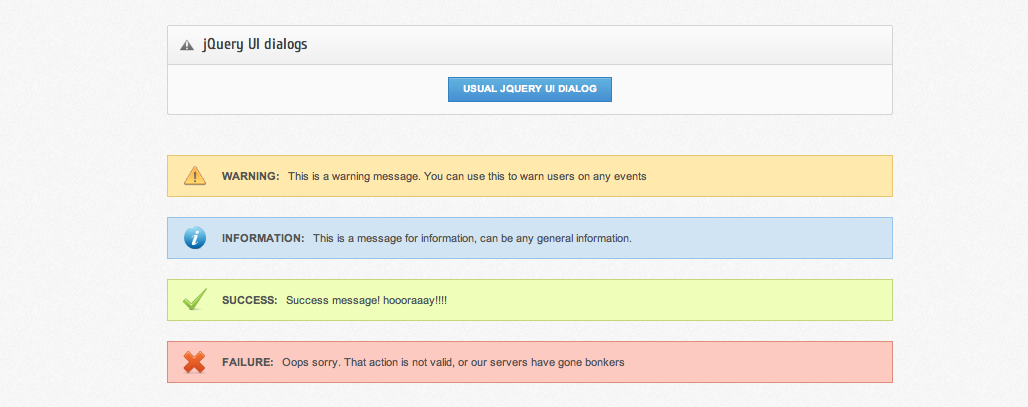The image size is (1028, 407).
Task: Select the bold SUCCESS: label
Action: coord(249,300)
